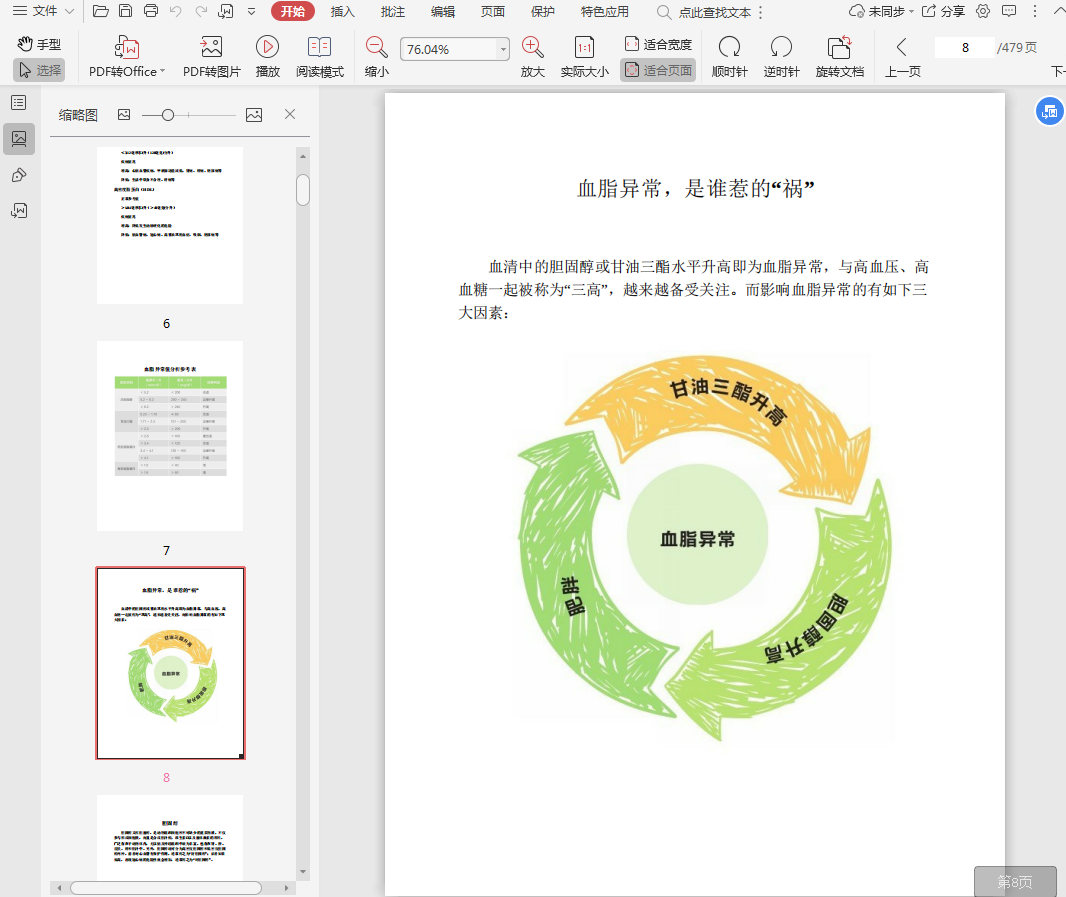Open the 保护 tab
The image size is (1066, 897).
[543, 12]
